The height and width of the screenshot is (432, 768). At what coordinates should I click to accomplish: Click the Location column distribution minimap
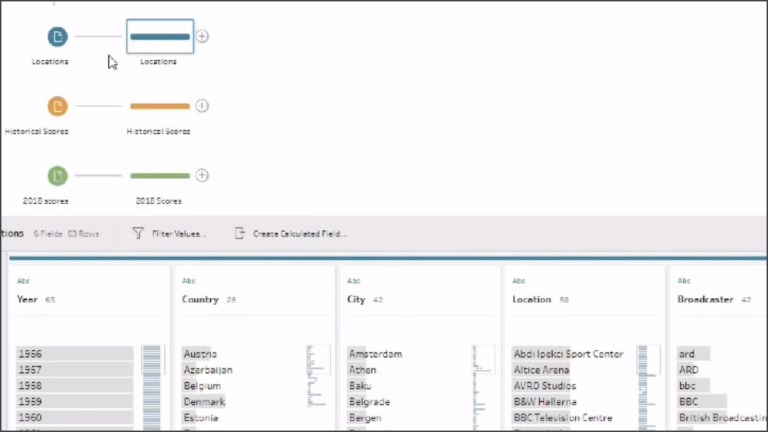coord(648,387)
